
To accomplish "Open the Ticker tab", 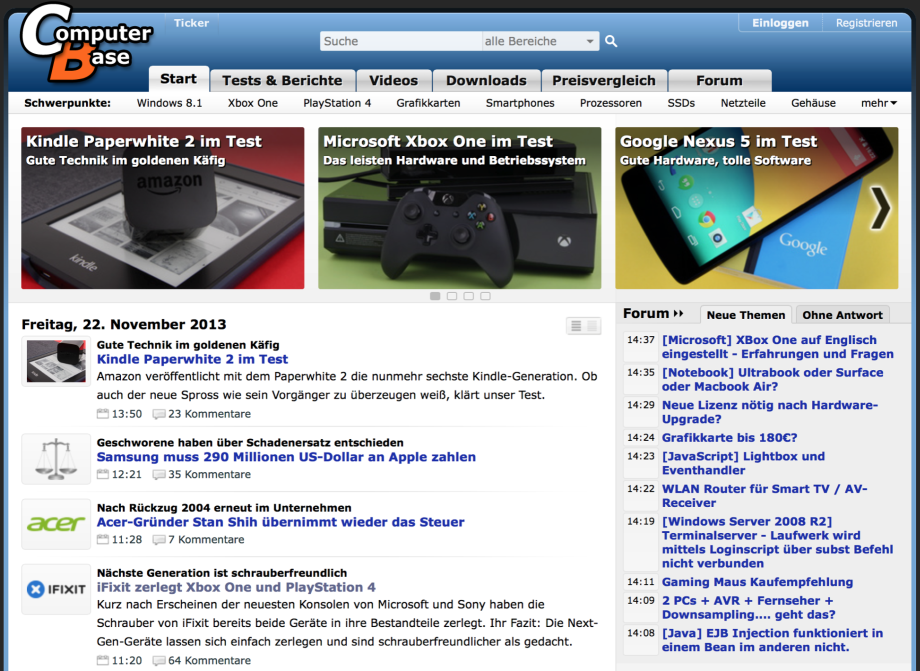I will (191, 23).
